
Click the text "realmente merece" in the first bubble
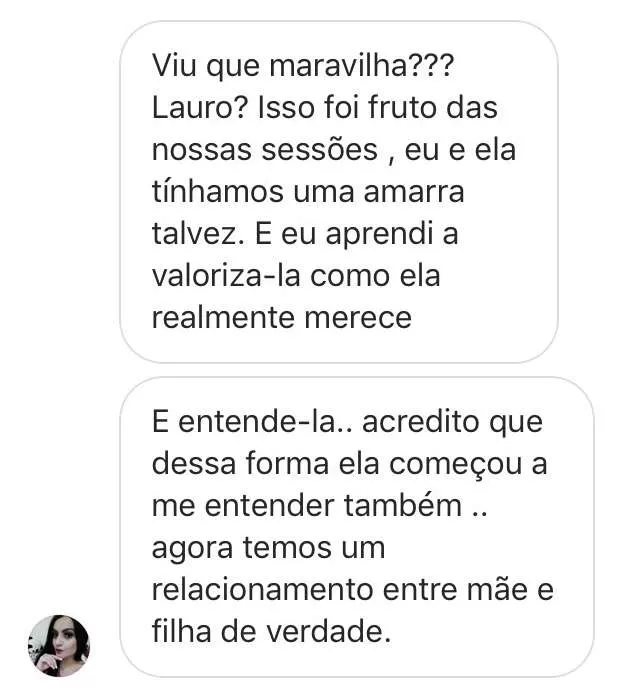282,317
